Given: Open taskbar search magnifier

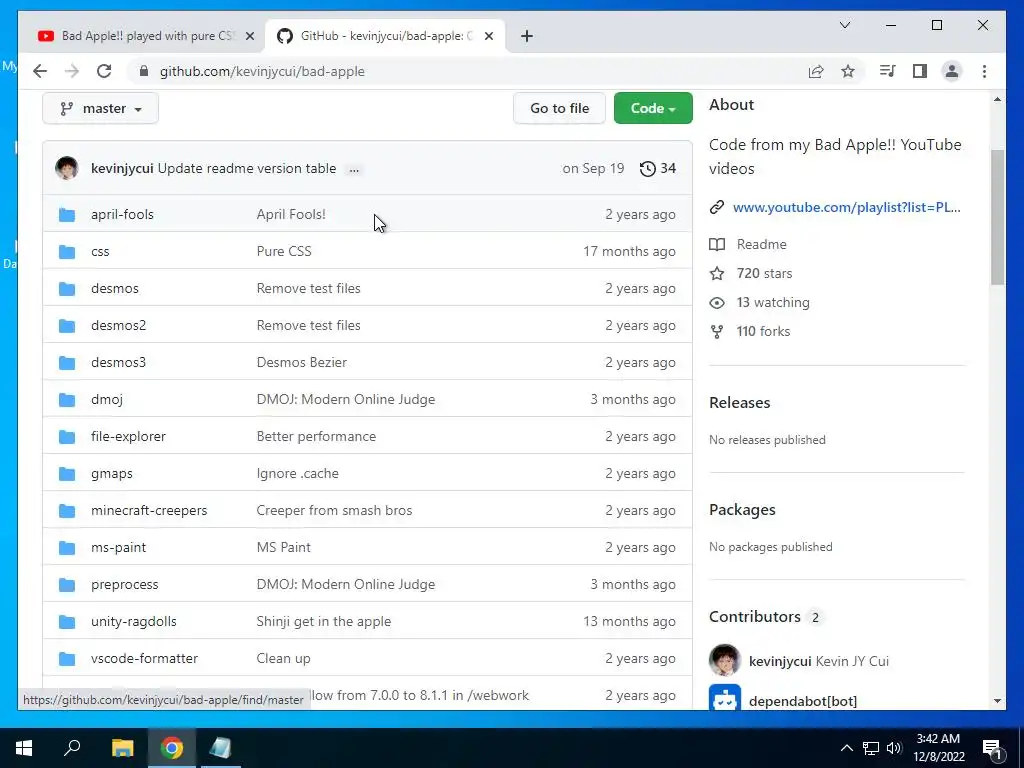Looking at the screenshot, I should (x=72, y=747).
